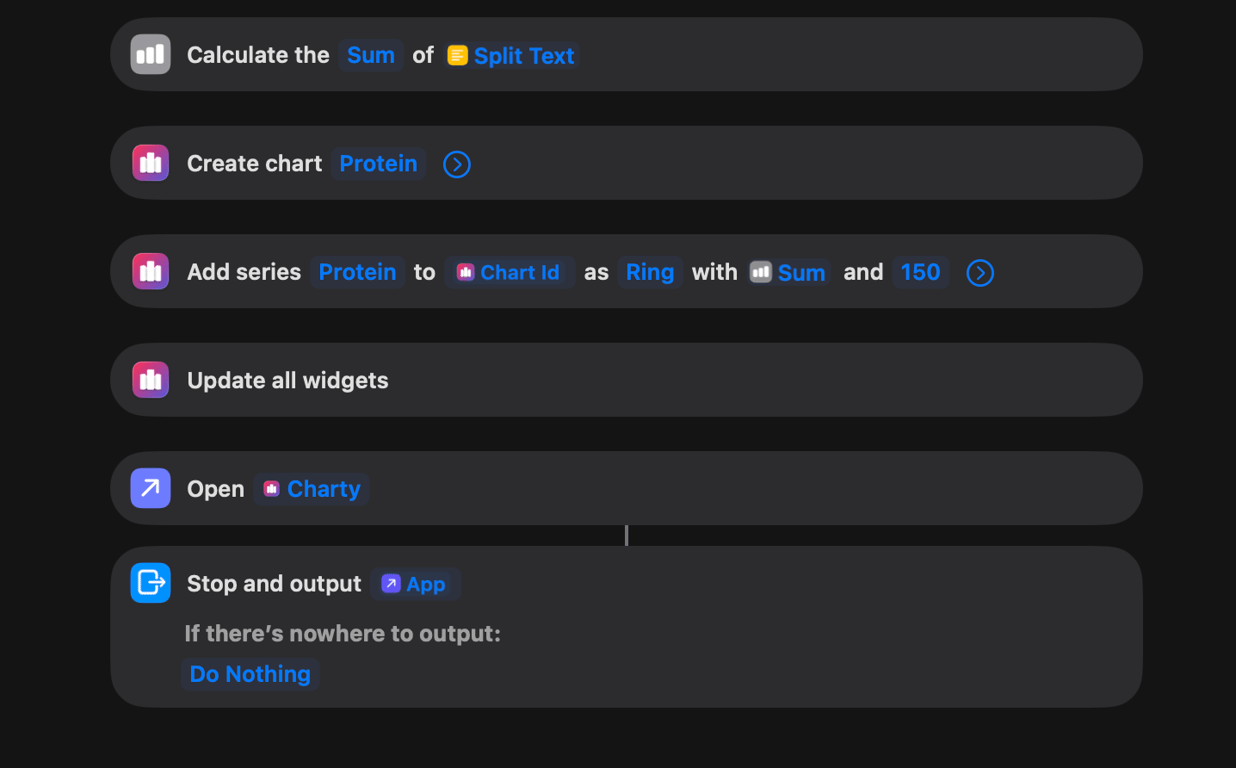
Task: Select the Chart Id variable token
Action: 509,273
